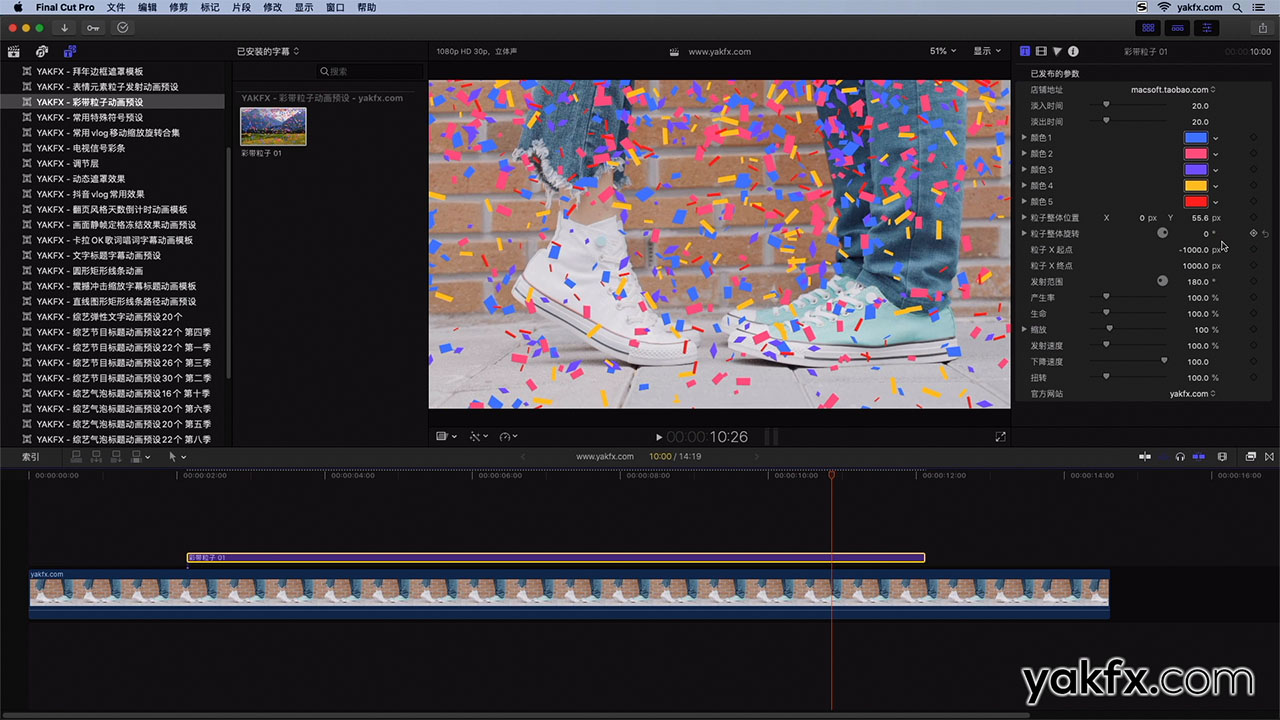Expand the 颜色 3 parameter group
This screenshot has width=1280, height=720.
1024,170
